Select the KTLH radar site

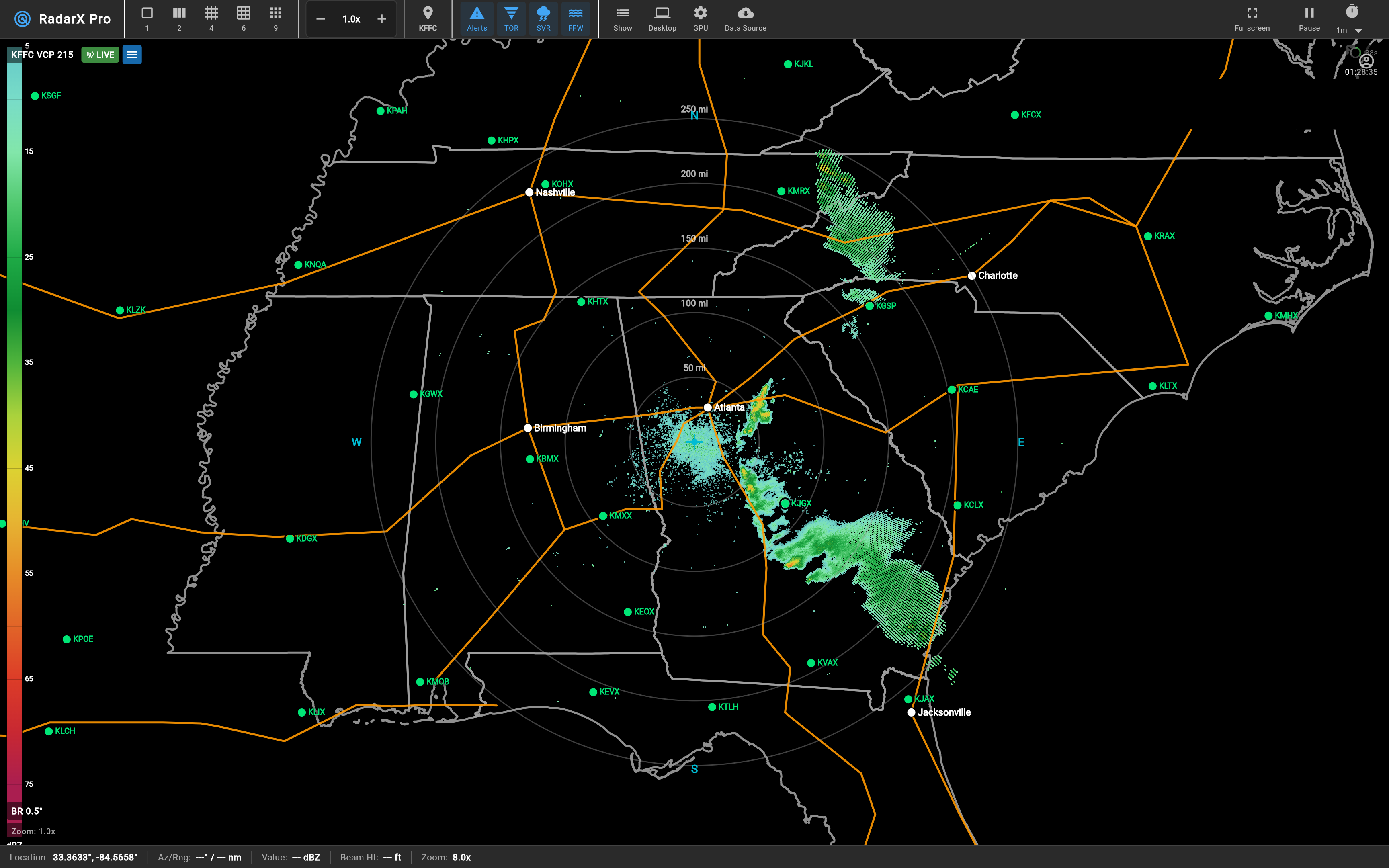[712, 707]
